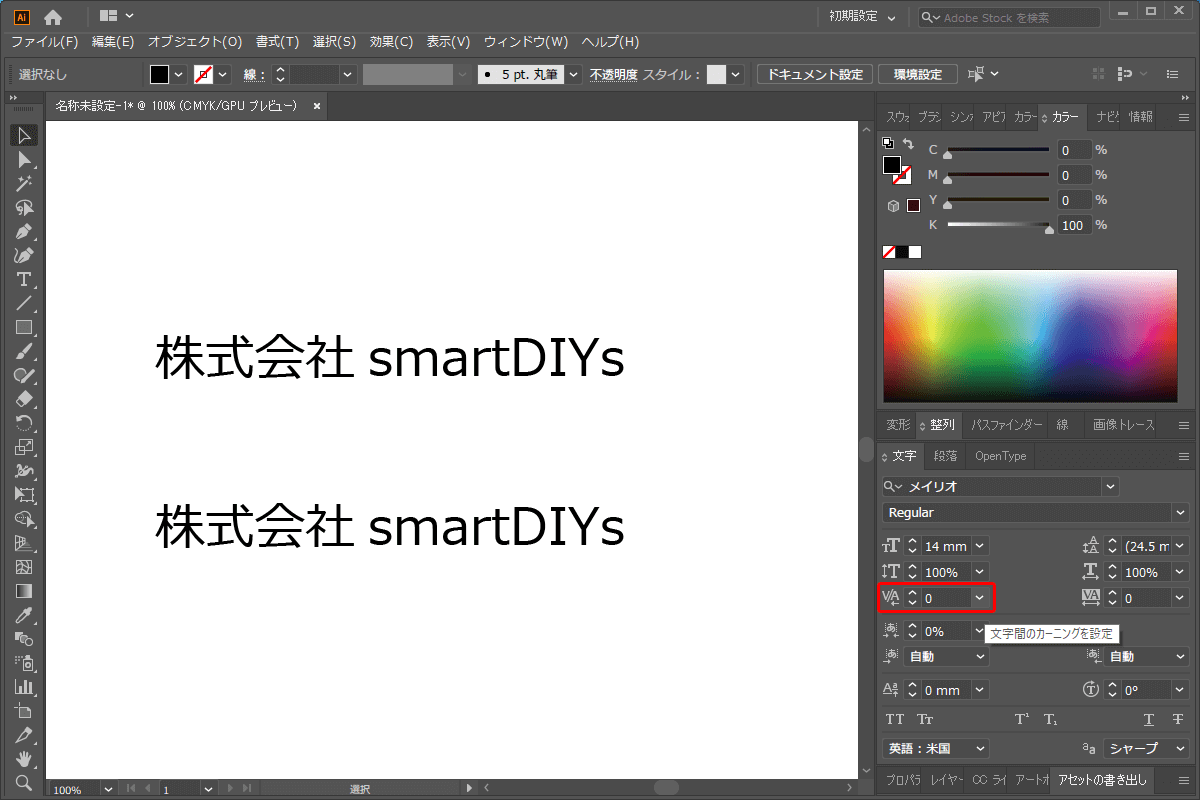Open the 14 mm font size dropdown
This screenshot has width=1200, height=800.
(980, 546)
